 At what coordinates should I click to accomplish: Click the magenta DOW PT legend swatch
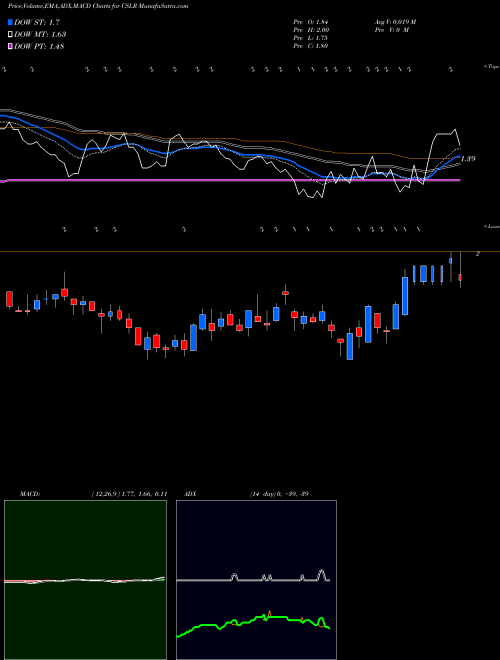tap(10, 46)
